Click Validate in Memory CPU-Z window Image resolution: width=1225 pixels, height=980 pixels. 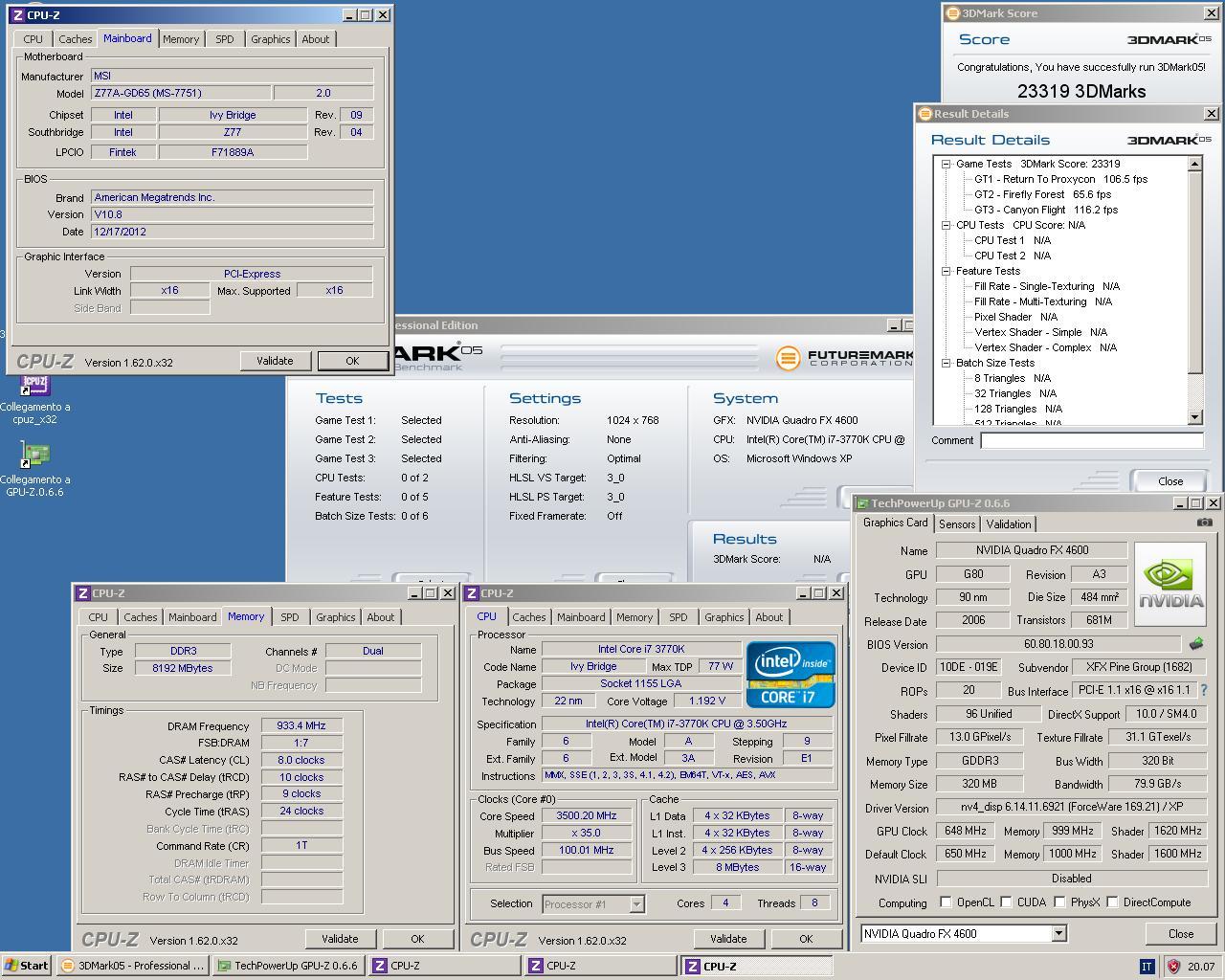click(340, 939)
